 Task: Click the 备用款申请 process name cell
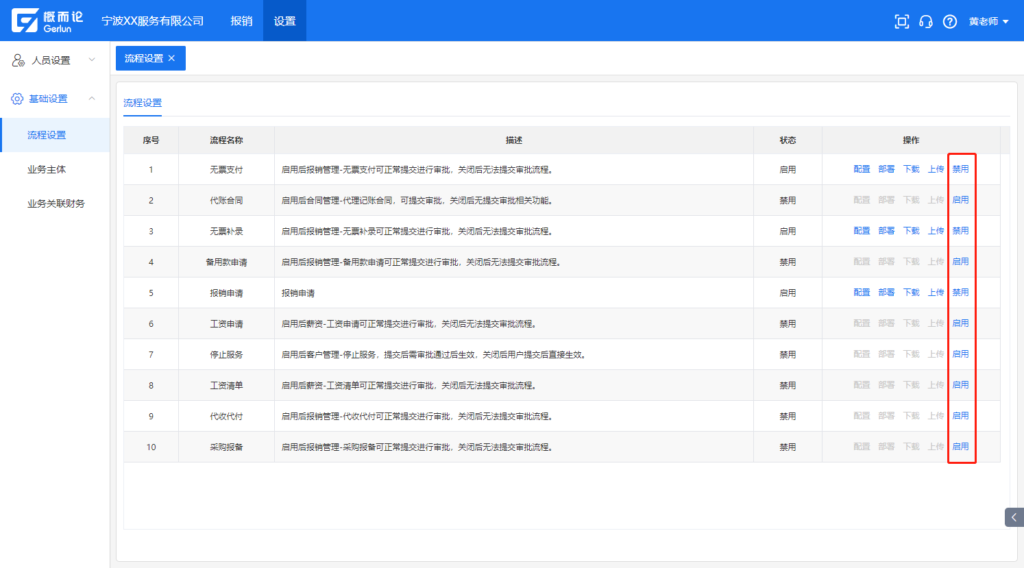click(226, 262)
